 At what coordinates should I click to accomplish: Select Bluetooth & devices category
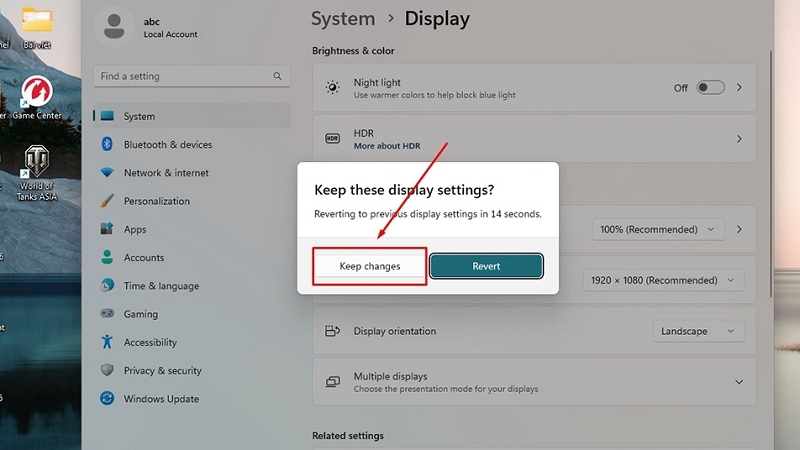(x=192, y=144)
